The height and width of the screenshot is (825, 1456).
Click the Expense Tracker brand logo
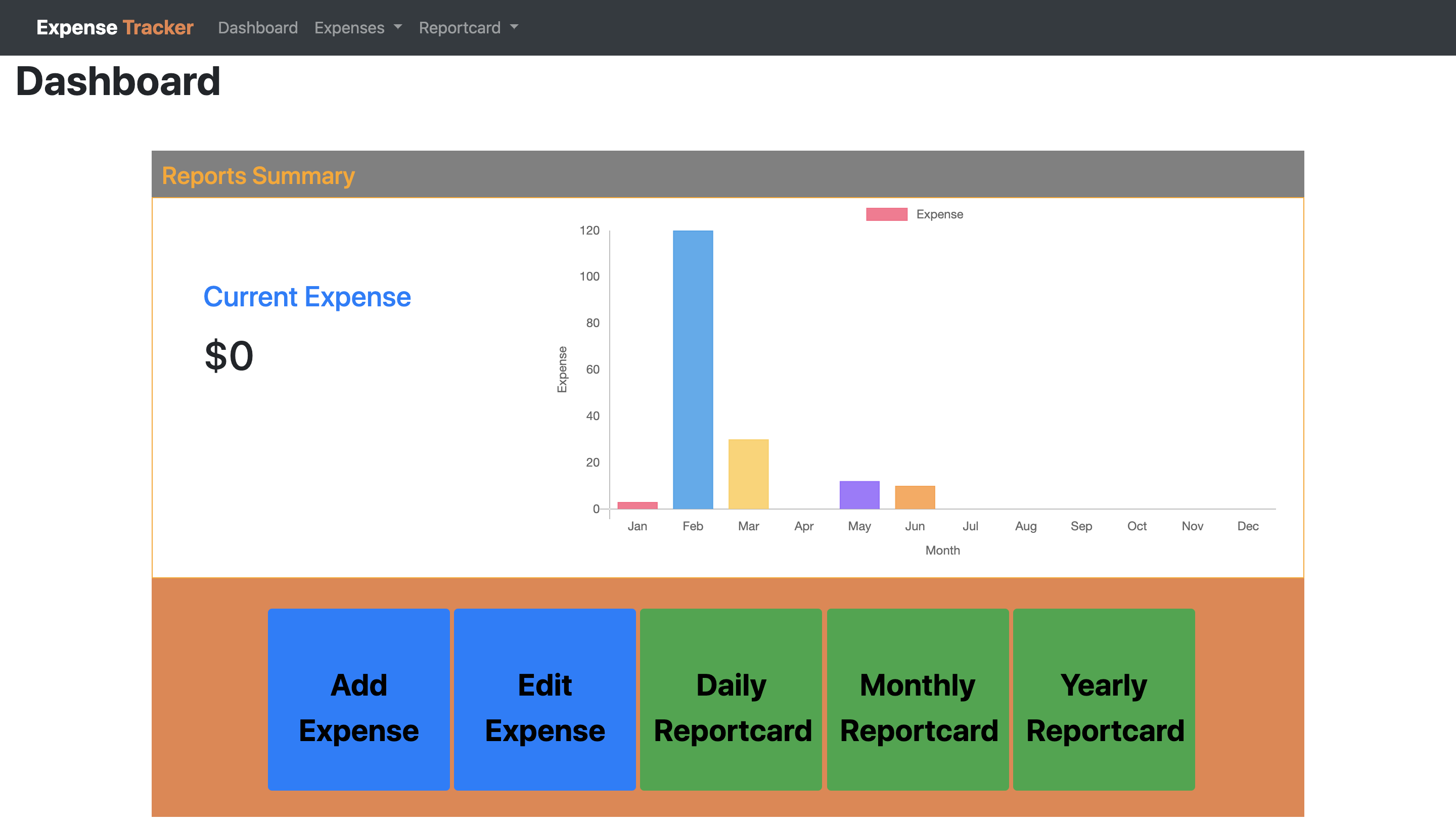[x=114, y=27]
